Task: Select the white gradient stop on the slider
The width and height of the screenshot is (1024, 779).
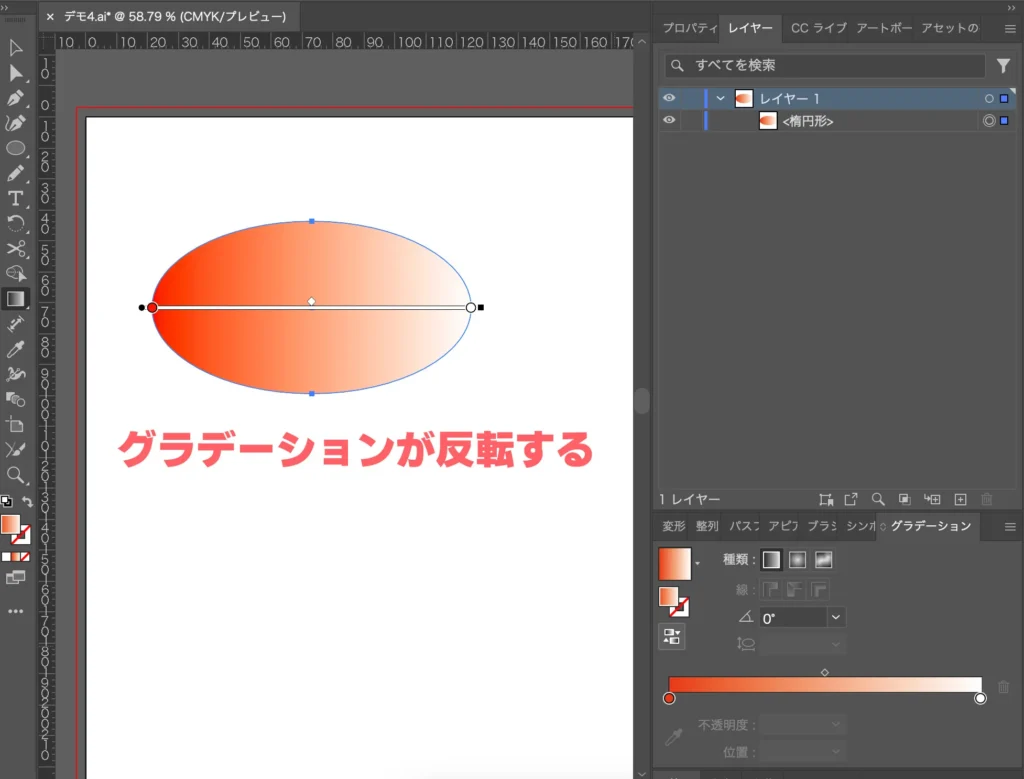Action: coord(980,698)
